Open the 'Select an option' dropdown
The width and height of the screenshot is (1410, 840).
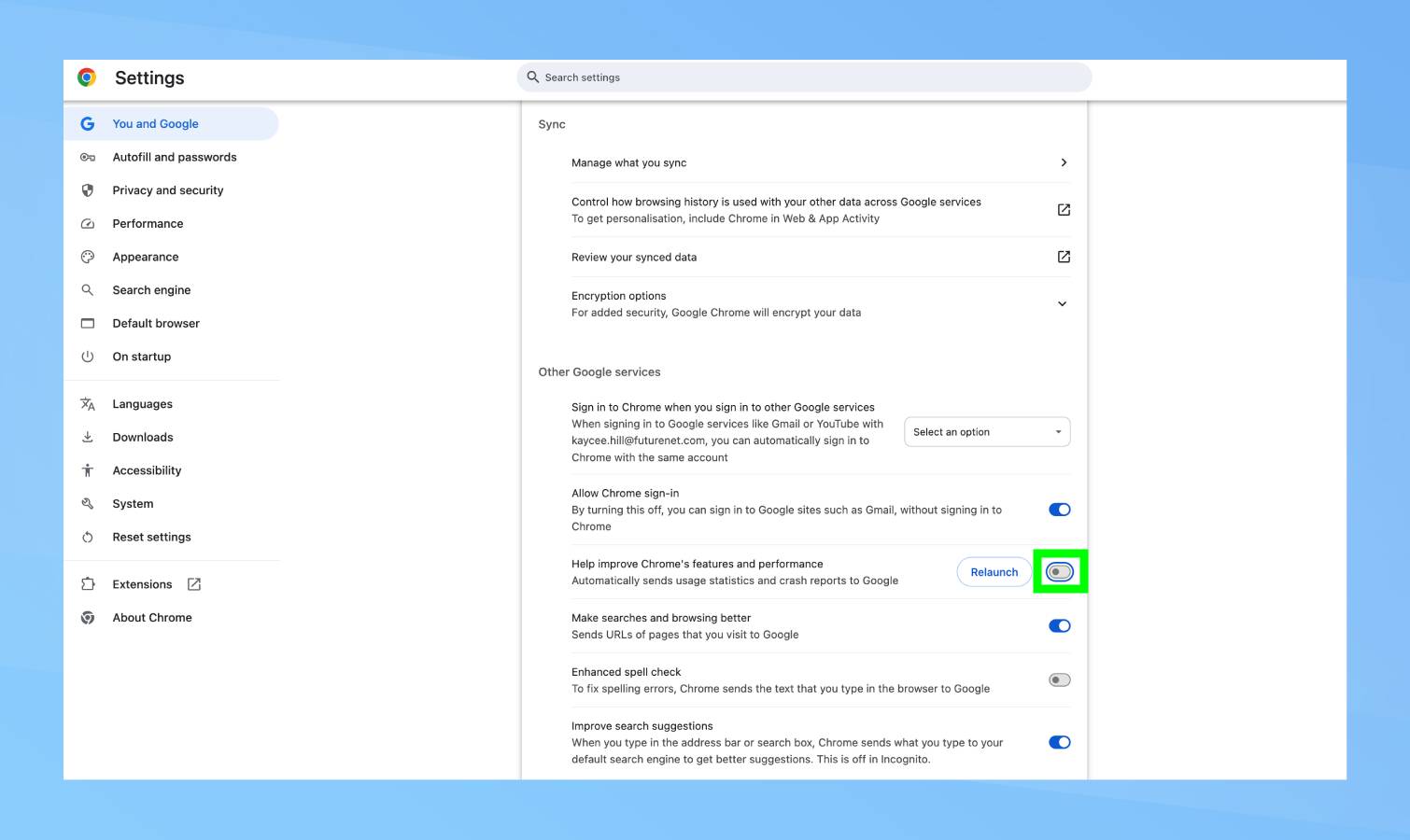tap(986, 432)
